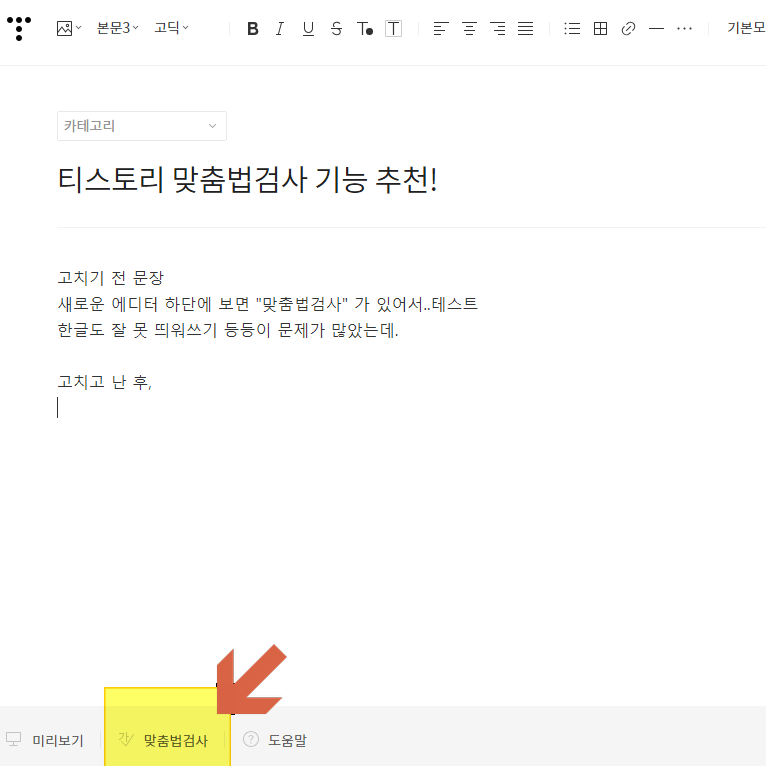Insert a horizontal divider line

pyautogui.click(x=656, y=29)
